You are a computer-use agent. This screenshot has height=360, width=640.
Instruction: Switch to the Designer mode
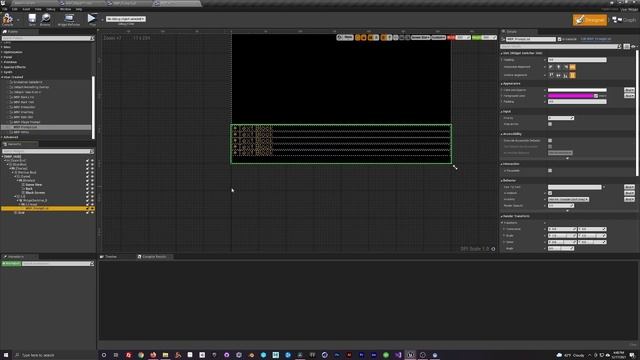589,20
